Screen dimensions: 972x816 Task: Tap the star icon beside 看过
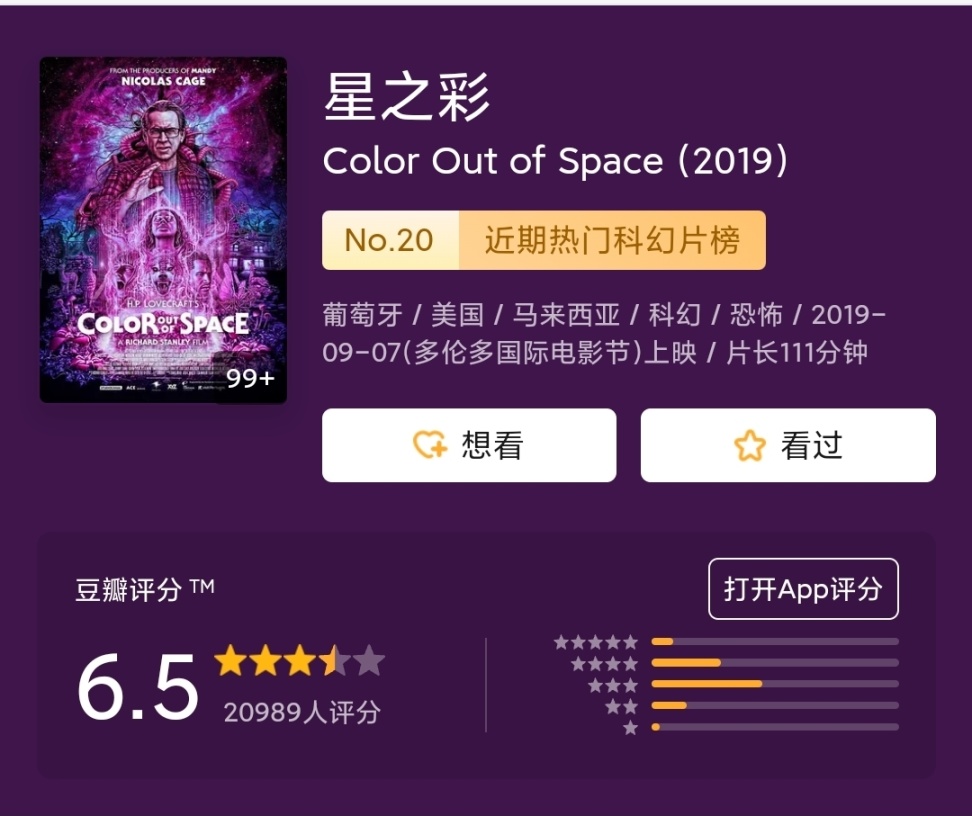(749, 446)
